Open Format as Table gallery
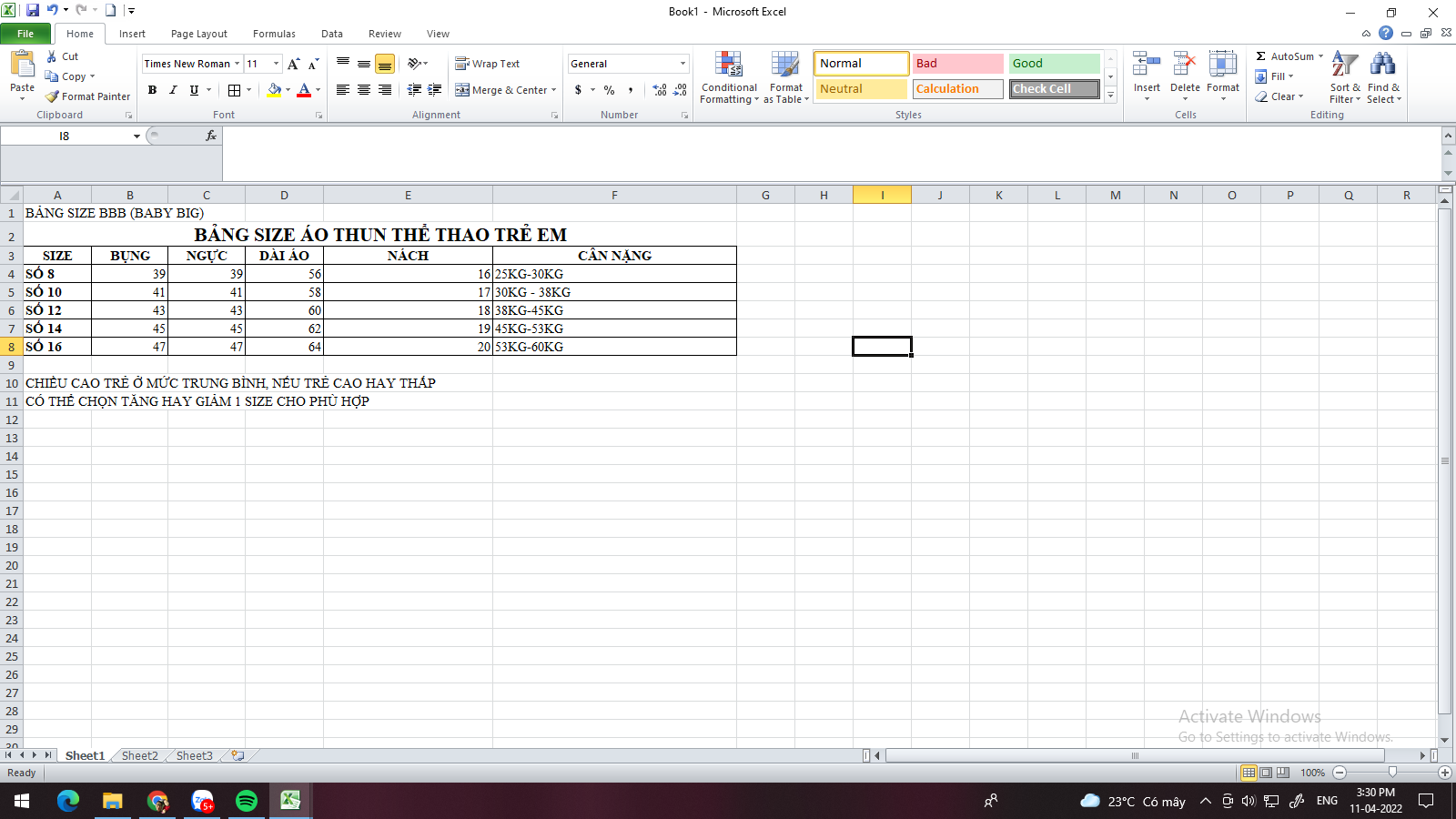The image size is (1456, 819). pyautogui.click(x=785, y=78)
